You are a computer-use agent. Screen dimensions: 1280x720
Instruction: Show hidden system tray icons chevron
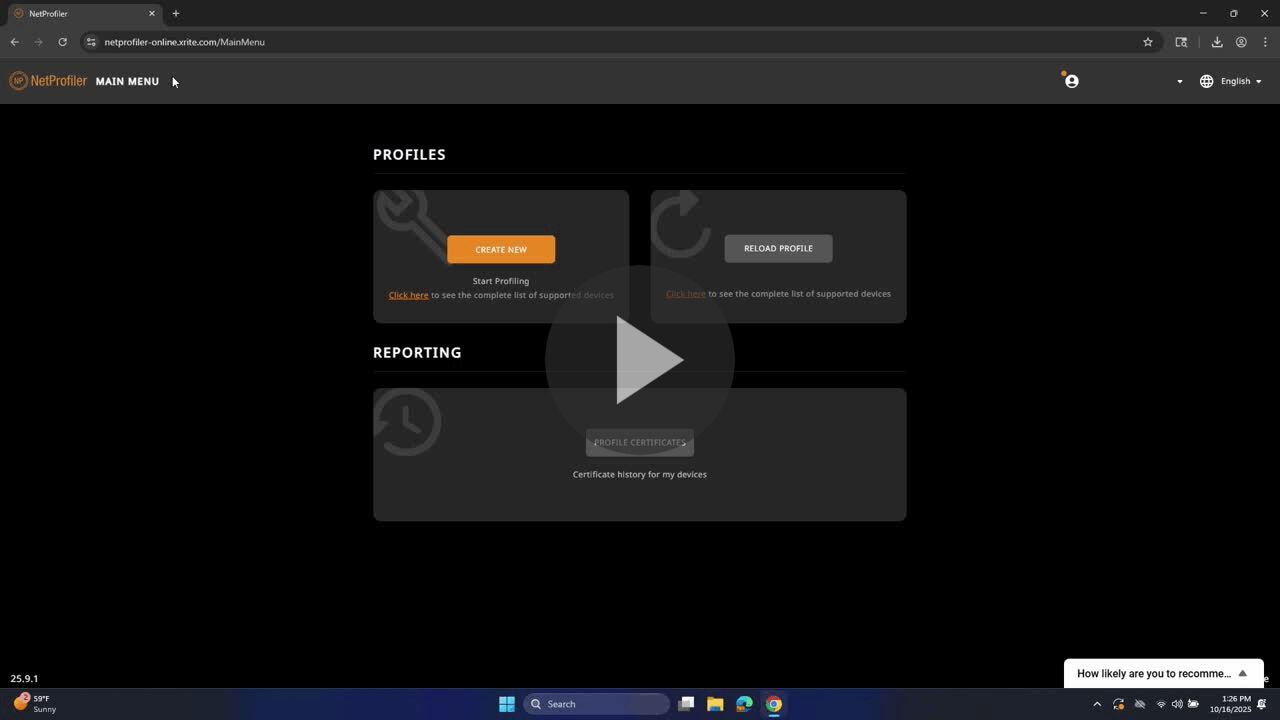[1097, 704]
